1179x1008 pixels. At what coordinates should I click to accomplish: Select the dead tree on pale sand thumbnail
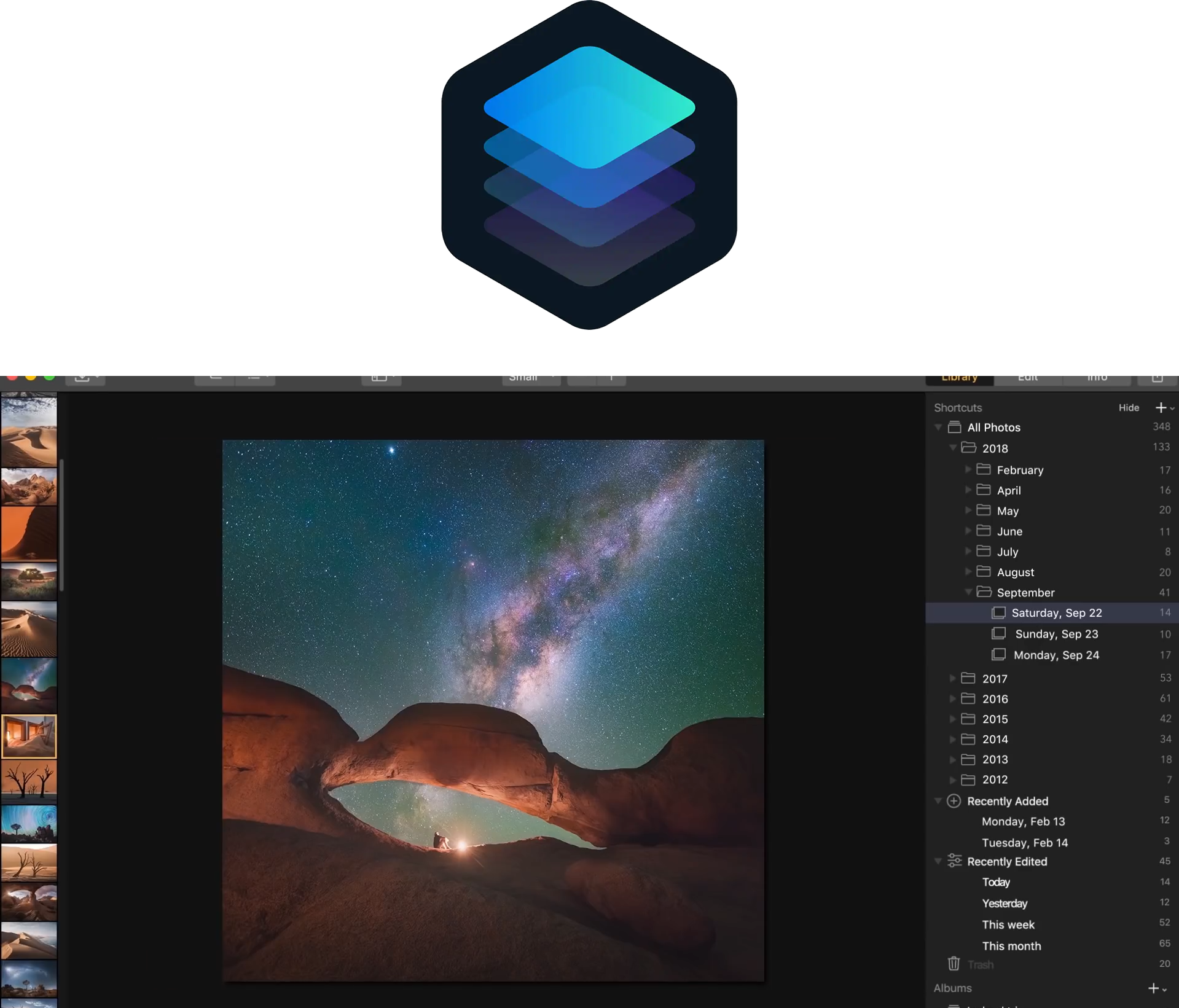tap(29, 862)
